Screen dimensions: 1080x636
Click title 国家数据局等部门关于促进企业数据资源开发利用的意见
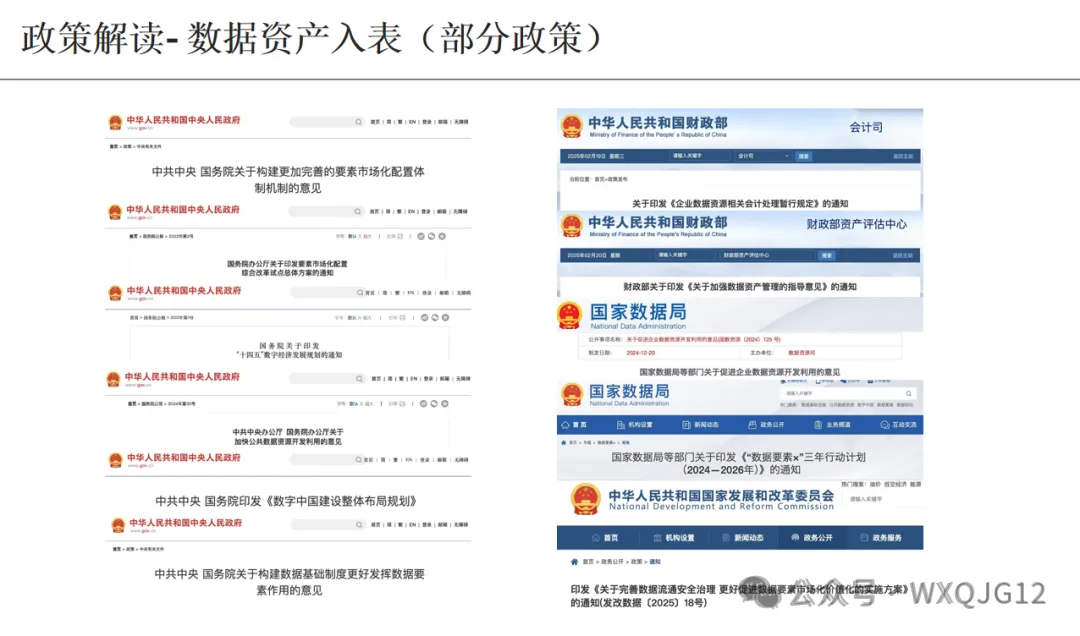pyautogui.click(x=740, y=372)
